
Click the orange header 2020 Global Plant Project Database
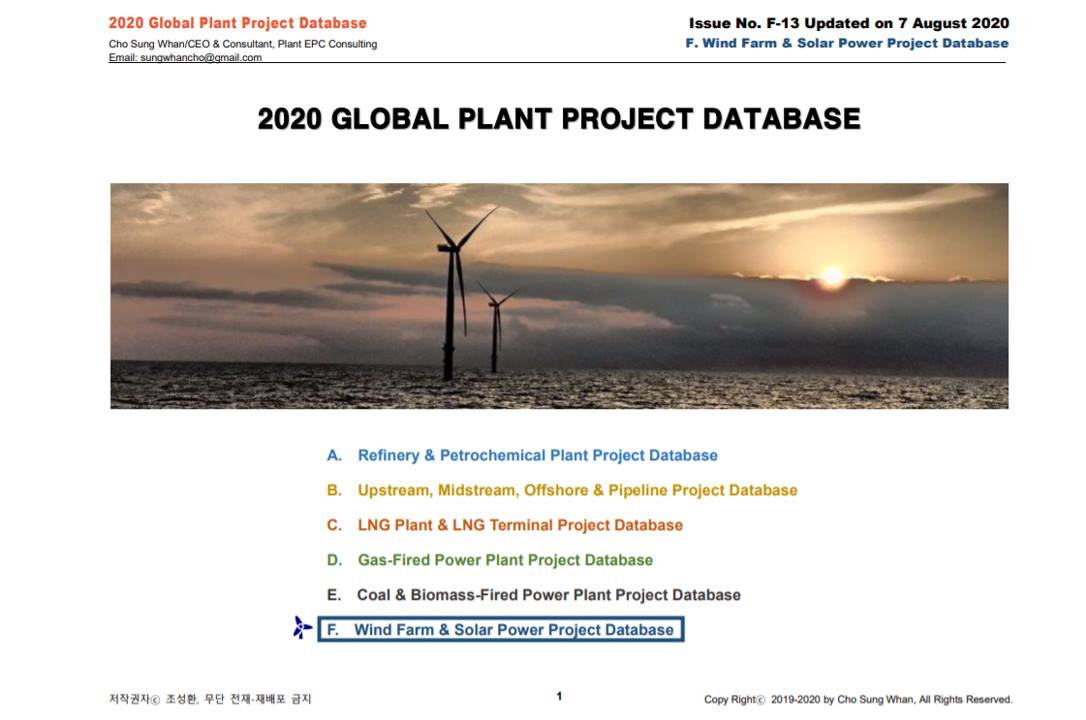pos(238,23)
